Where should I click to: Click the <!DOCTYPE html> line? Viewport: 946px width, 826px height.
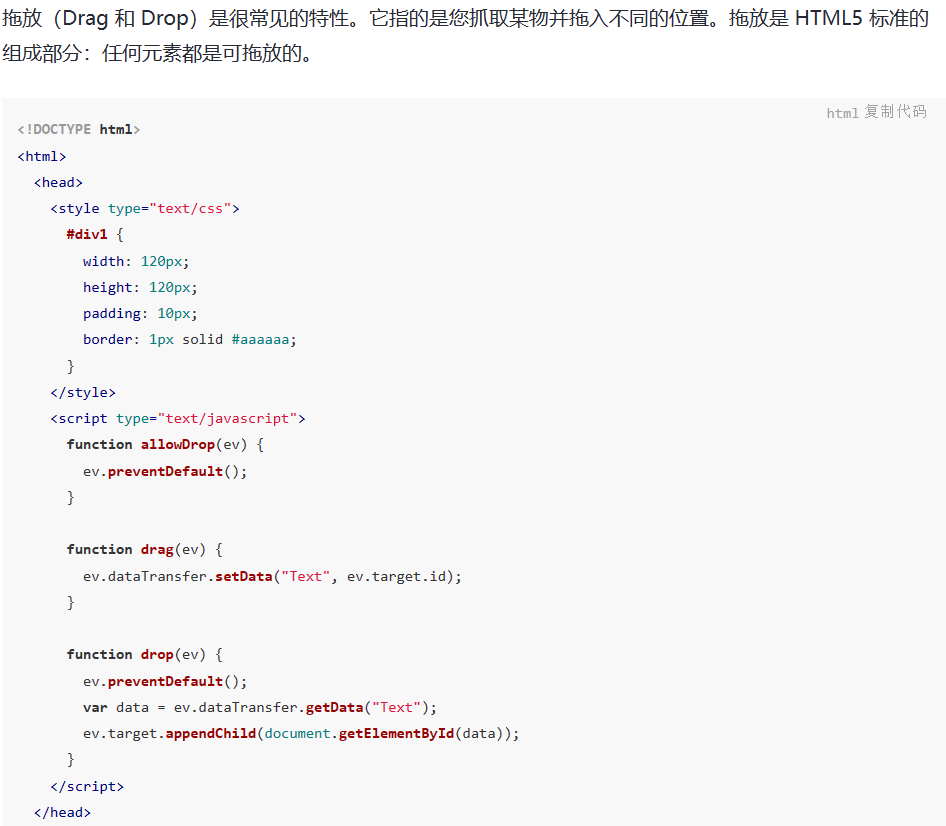pos(78,130)
